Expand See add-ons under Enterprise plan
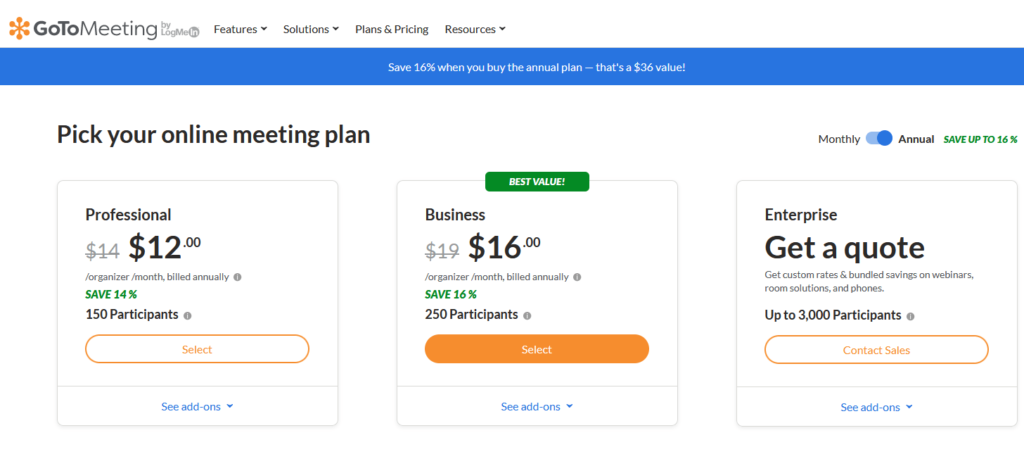Viewport: 1024px width, 459px height. [876, 407]
